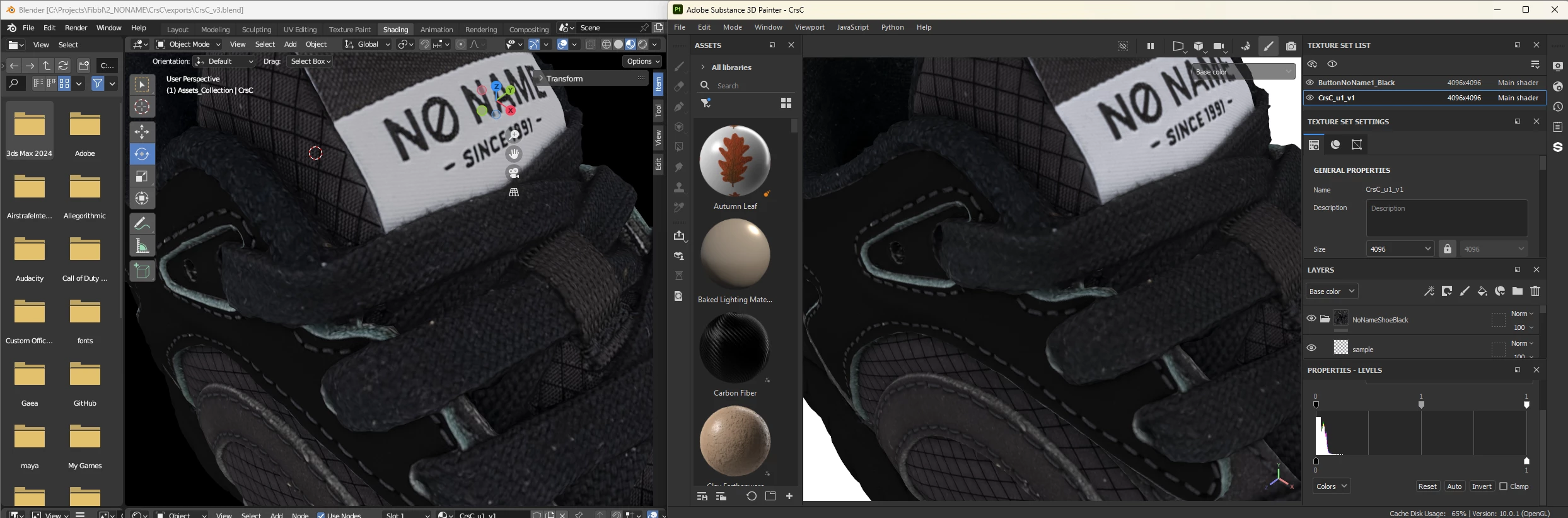
Task: Open the Size 4096 dropdown
Action: (1400, 249)
